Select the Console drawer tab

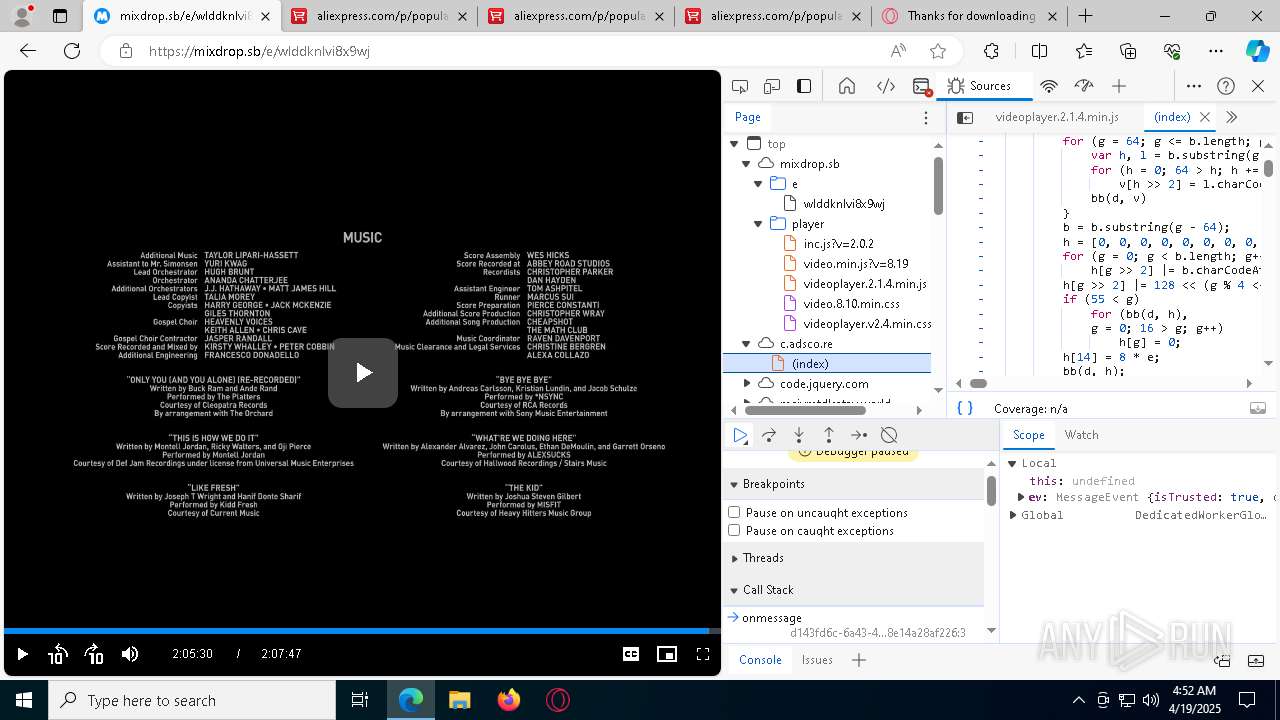coord(760,660)
